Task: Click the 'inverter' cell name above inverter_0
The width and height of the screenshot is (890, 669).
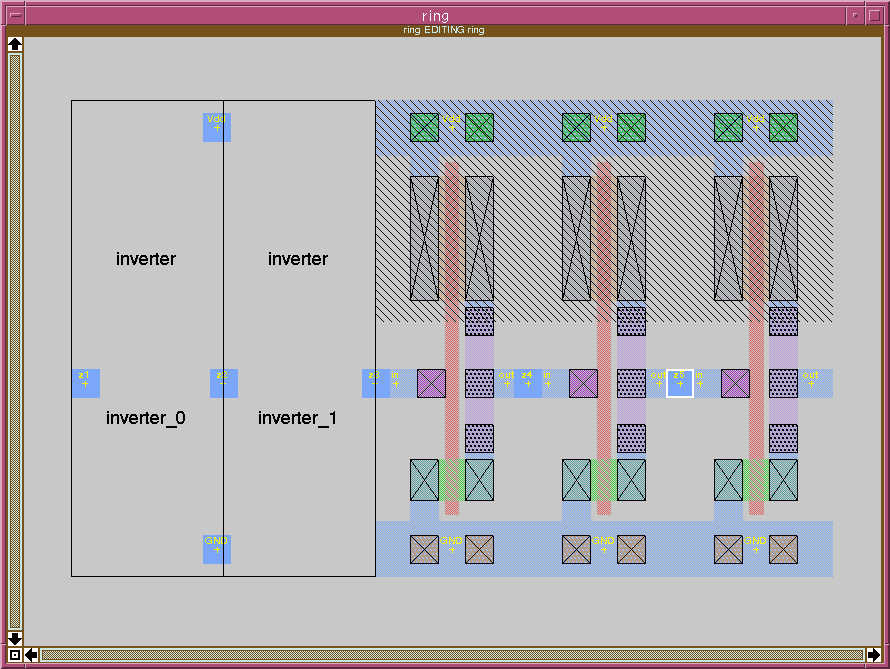Action: (x=146, y=259)
